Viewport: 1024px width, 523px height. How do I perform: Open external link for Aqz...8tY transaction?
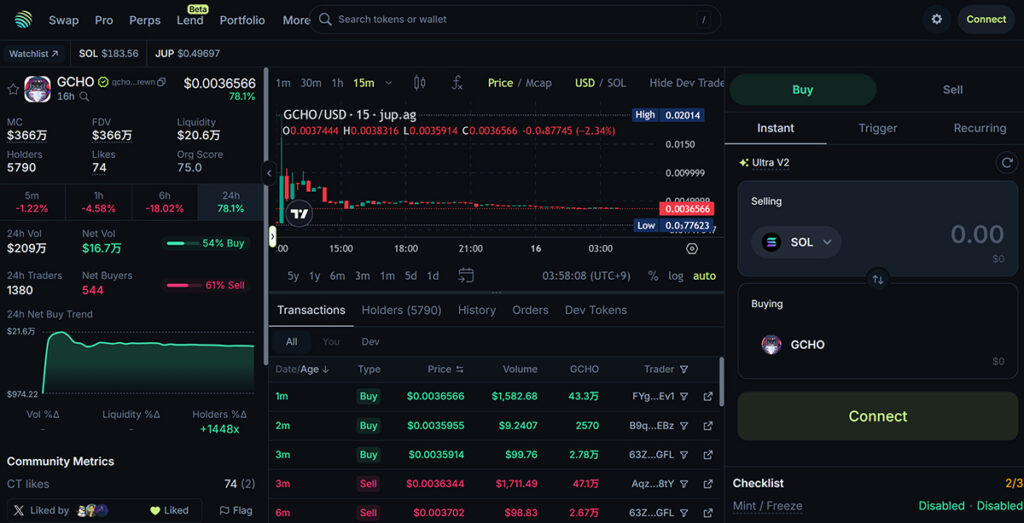pos(708,484)
